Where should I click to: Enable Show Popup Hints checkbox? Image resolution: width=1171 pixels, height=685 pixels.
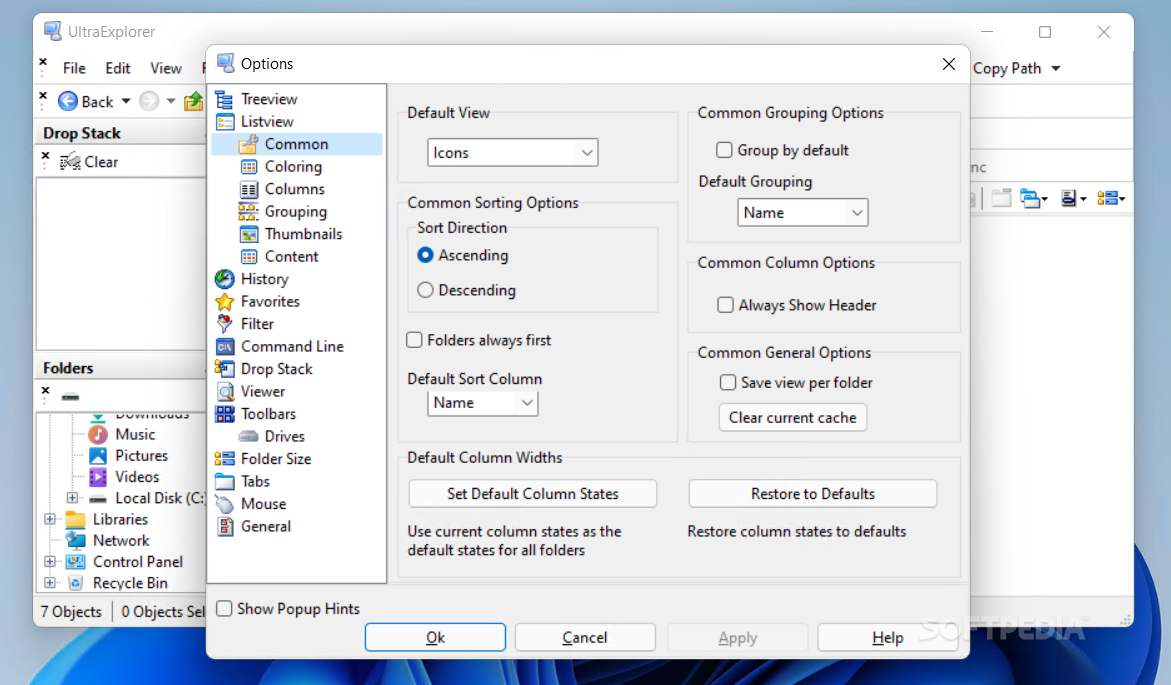(224, 608)
